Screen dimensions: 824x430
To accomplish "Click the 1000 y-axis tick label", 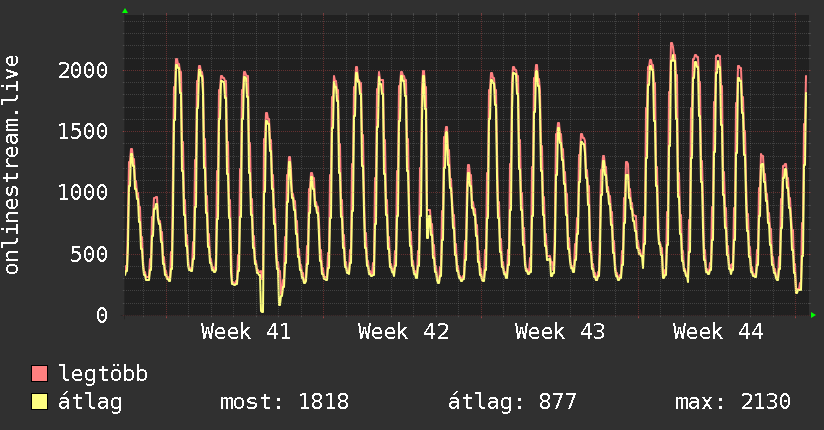I will coord(83,192).
